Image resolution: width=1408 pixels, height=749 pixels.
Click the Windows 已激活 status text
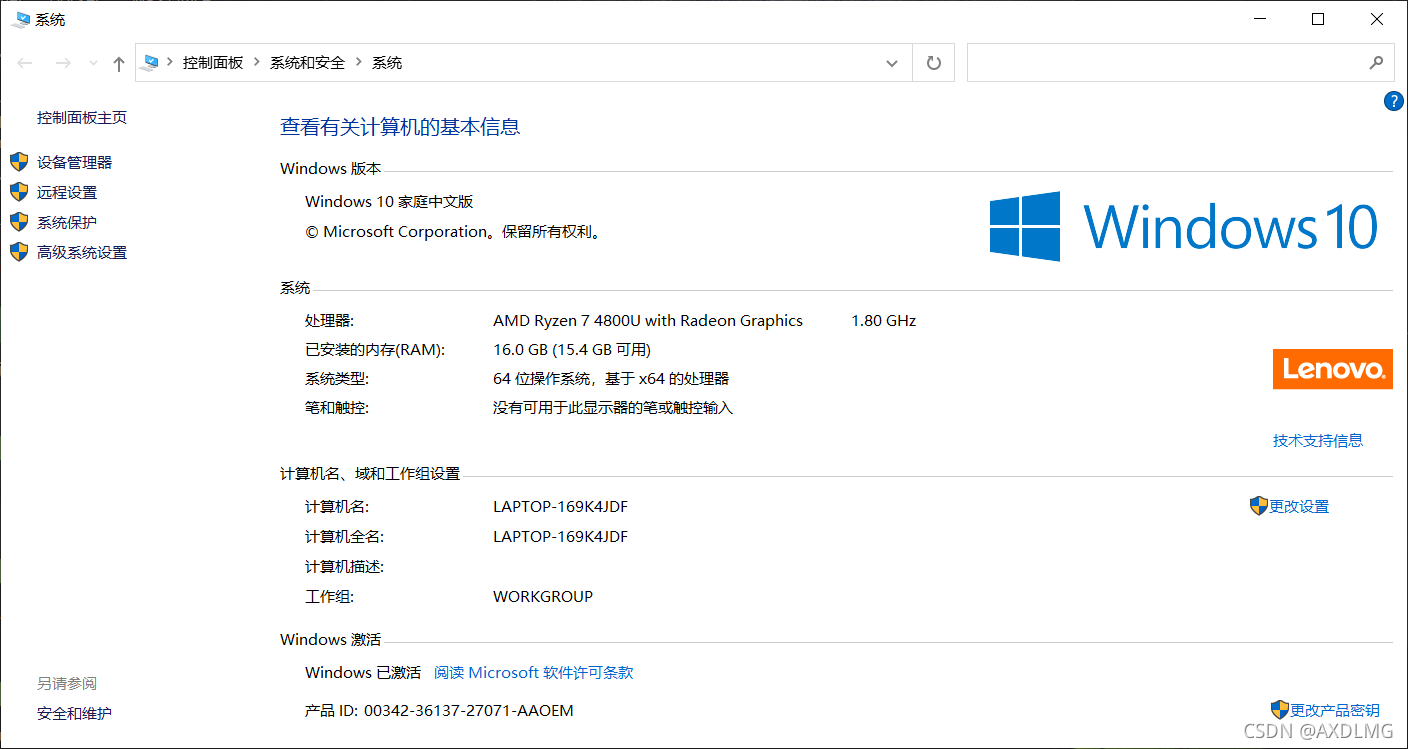pos(363,673)
